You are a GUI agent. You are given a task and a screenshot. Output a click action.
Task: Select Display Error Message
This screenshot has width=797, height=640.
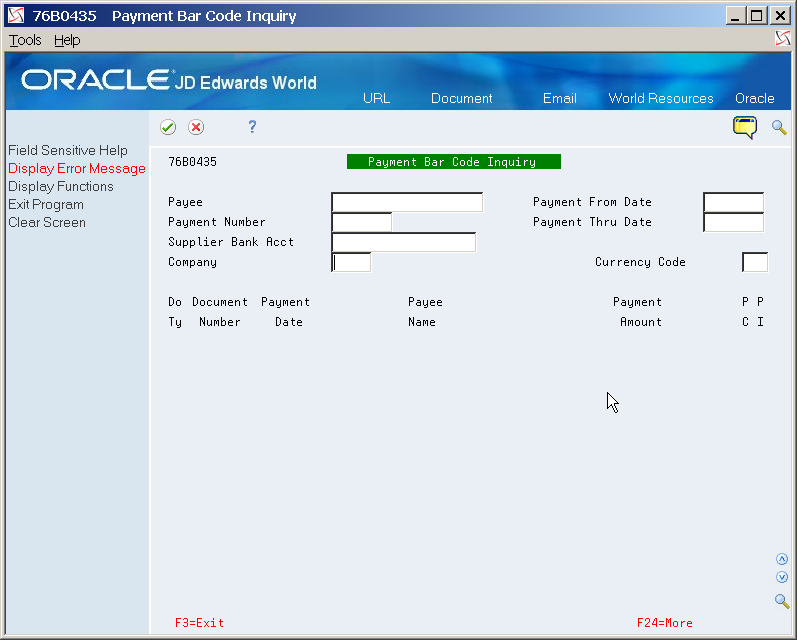click(77, 168)
